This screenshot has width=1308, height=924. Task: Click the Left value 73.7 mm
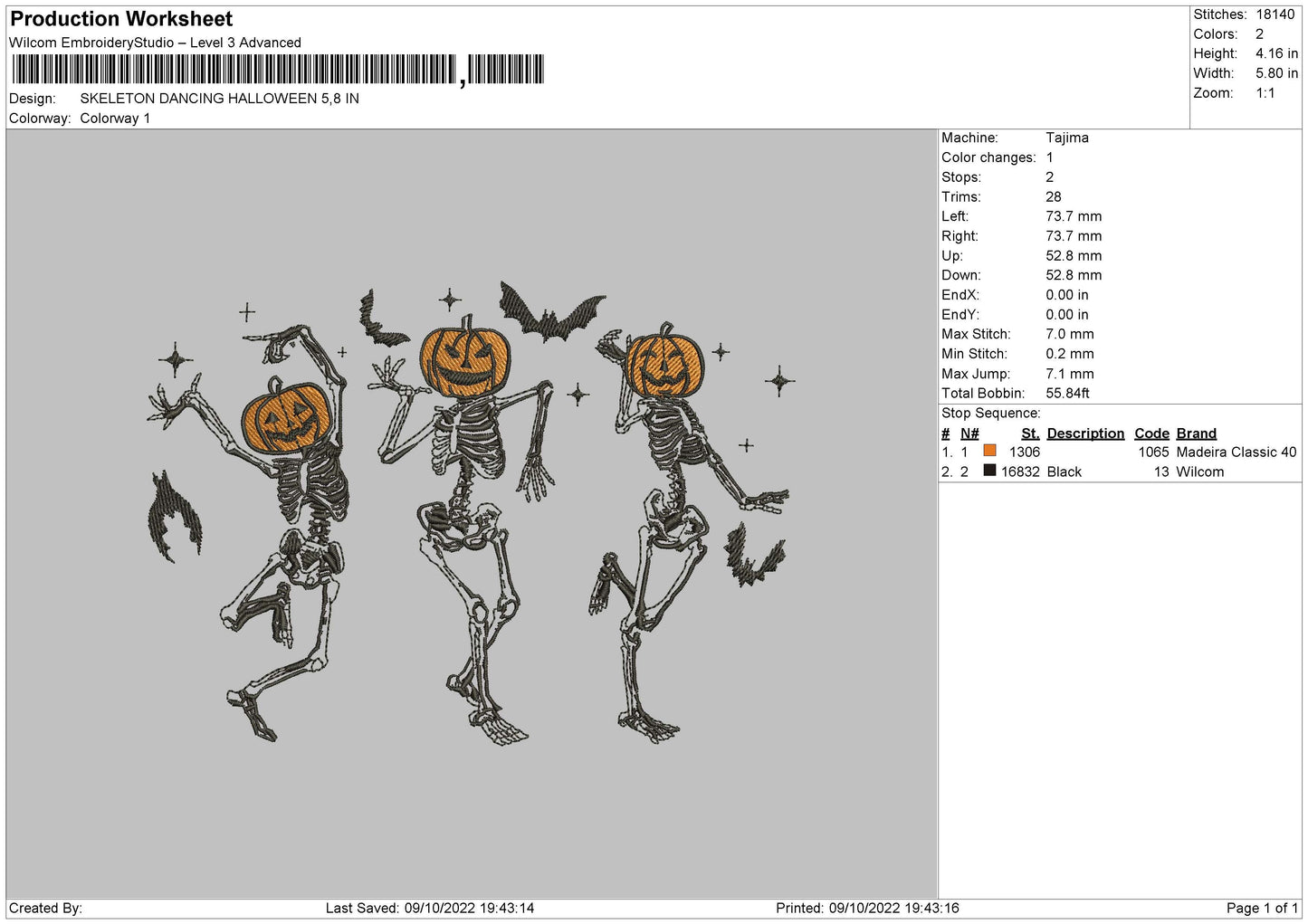coord(1074,216)
